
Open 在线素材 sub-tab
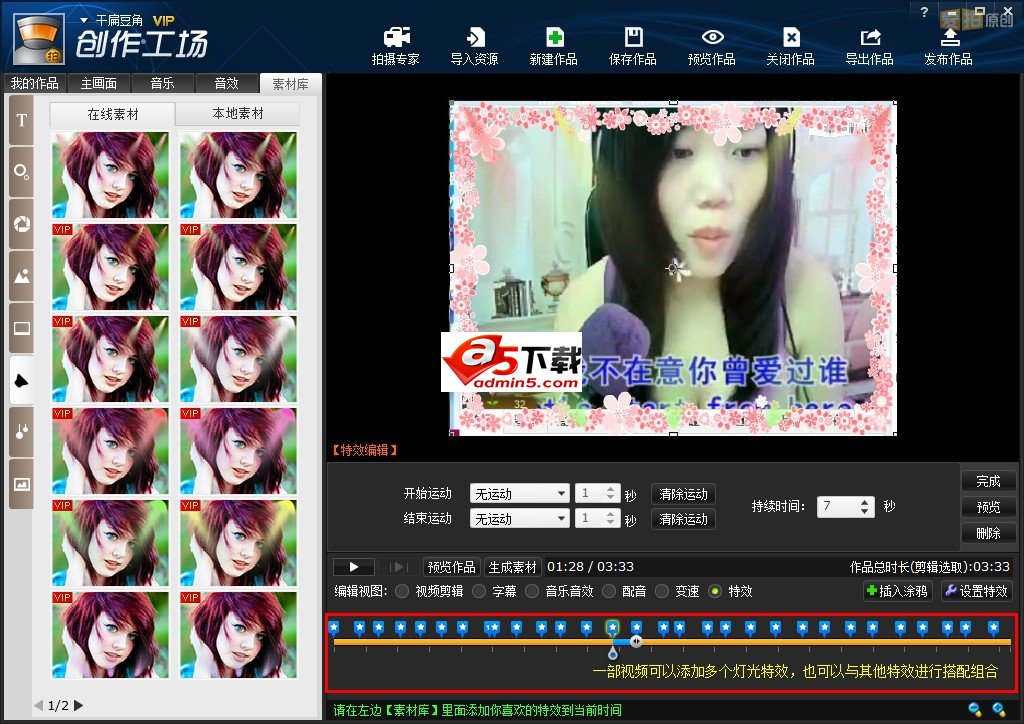pyautogui.click(x=112, y=114)
